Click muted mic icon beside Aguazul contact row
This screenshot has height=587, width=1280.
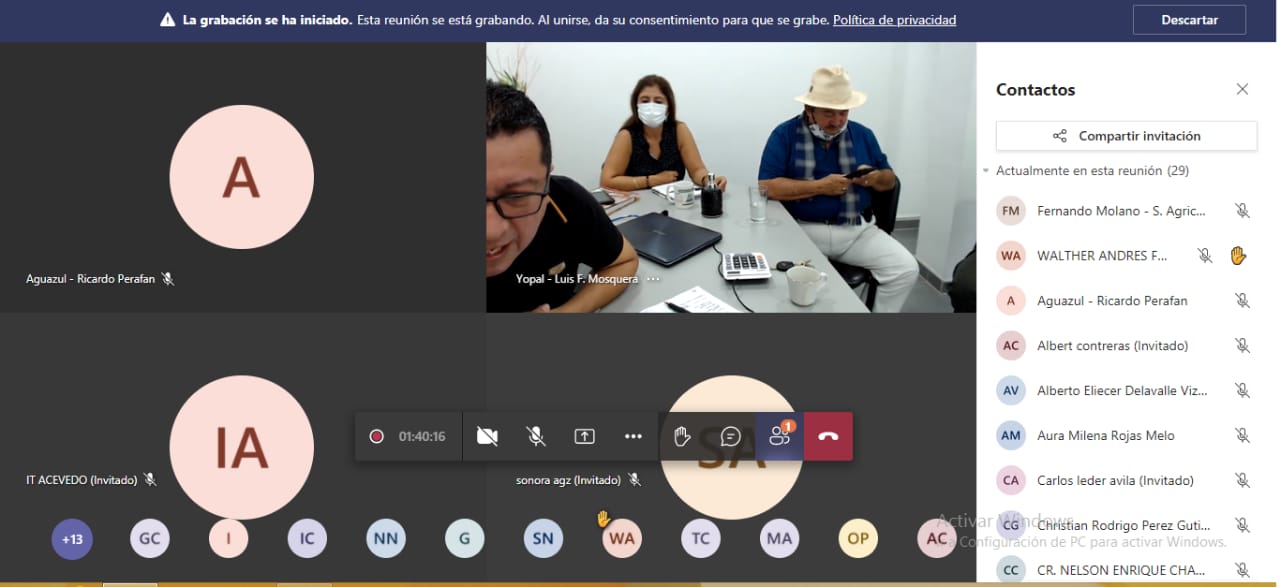coord(1242,301)
